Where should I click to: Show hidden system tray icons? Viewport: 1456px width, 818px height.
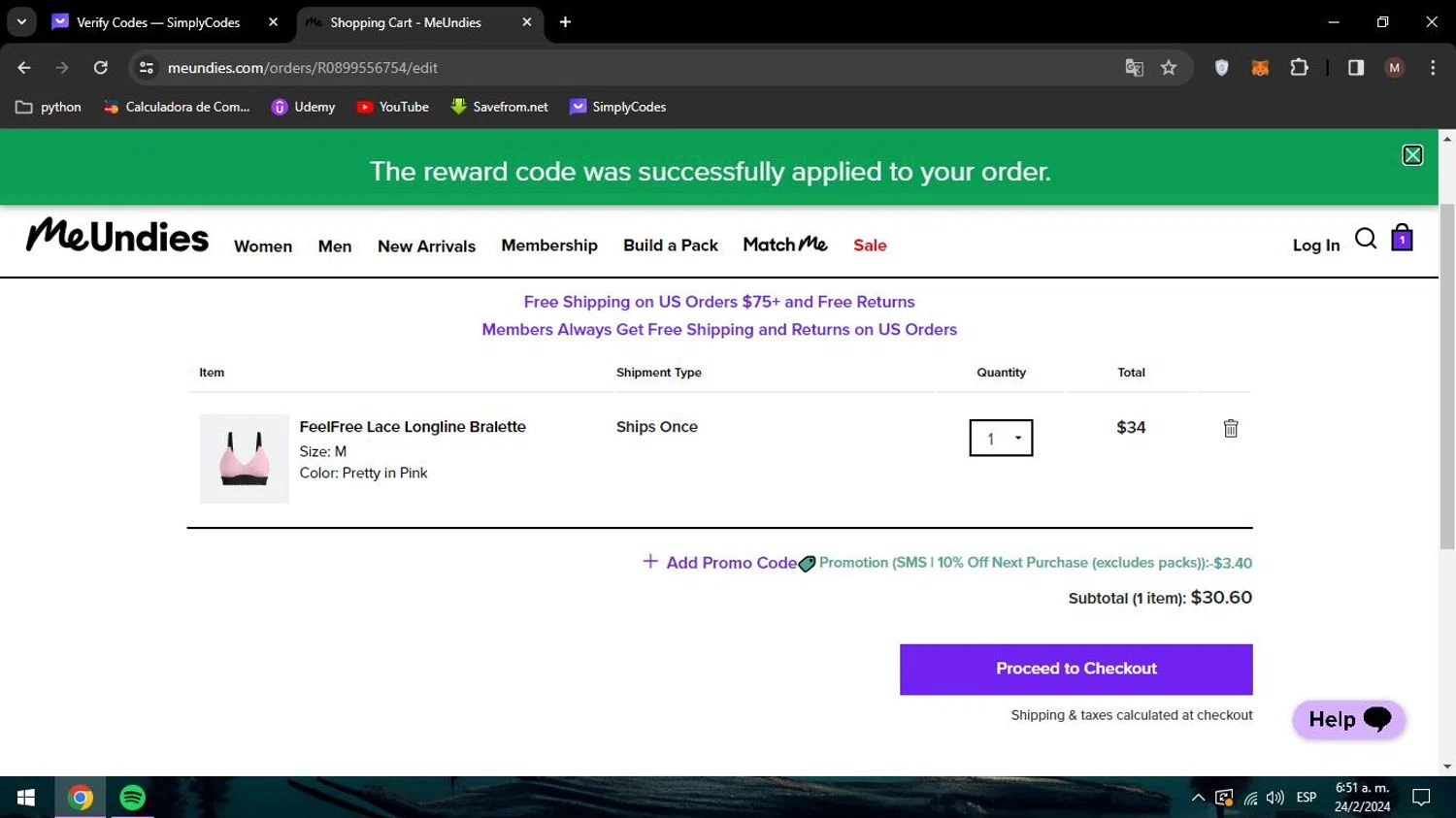point(1198,798)
